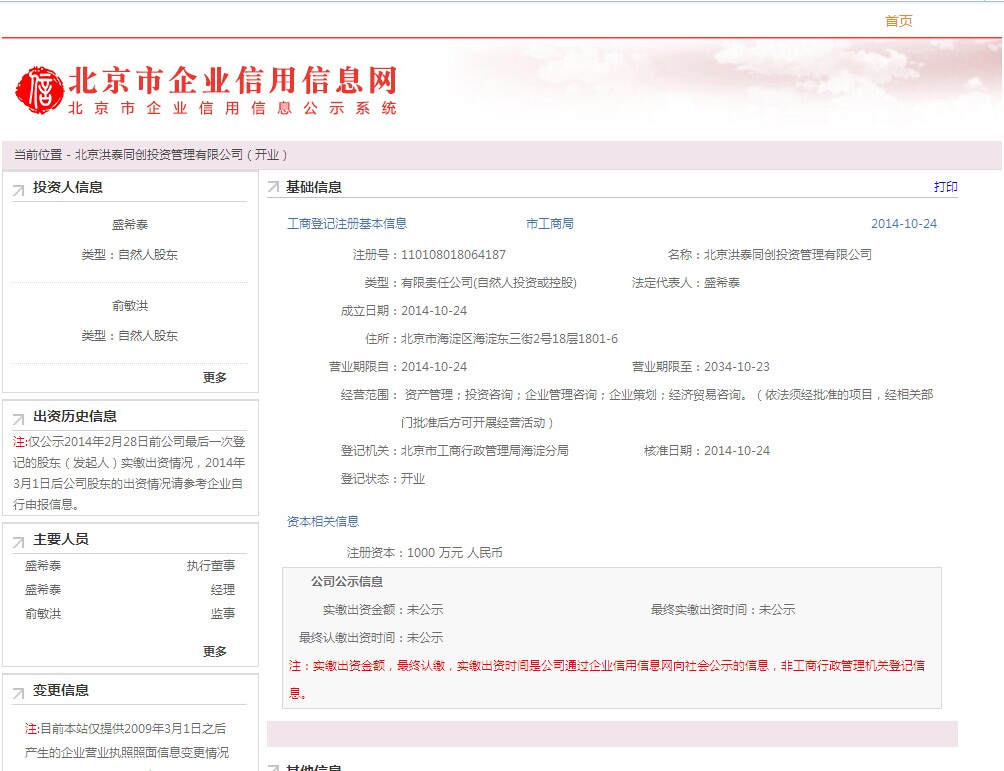Open 更多 in the 投资人信息 panel

(215, 377)
